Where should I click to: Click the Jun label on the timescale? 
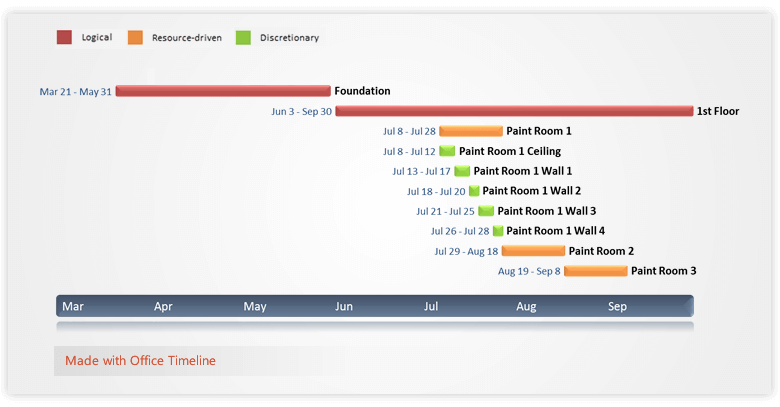(x=345, y=307)
